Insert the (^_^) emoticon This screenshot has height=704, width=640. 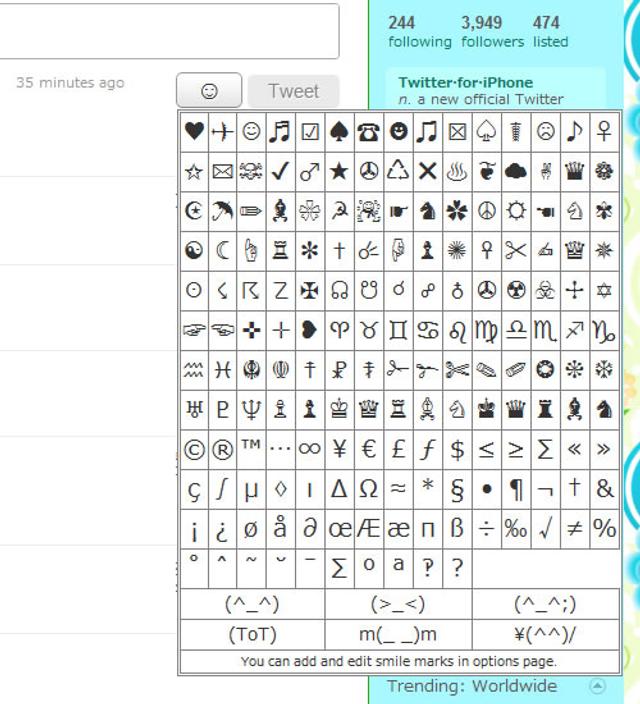pos(252,604)
